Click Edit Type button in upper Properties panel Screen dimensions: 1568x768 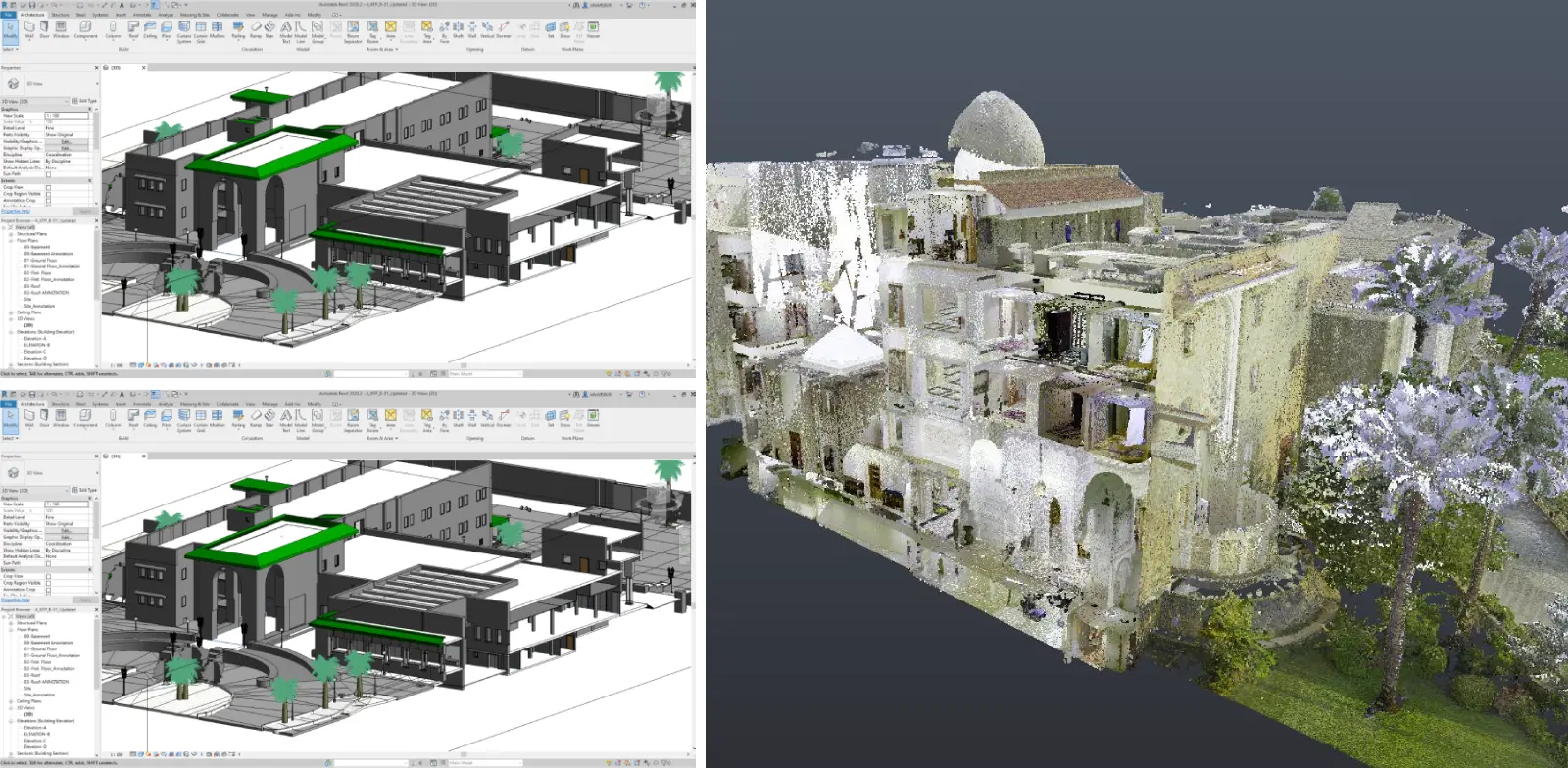85,101
